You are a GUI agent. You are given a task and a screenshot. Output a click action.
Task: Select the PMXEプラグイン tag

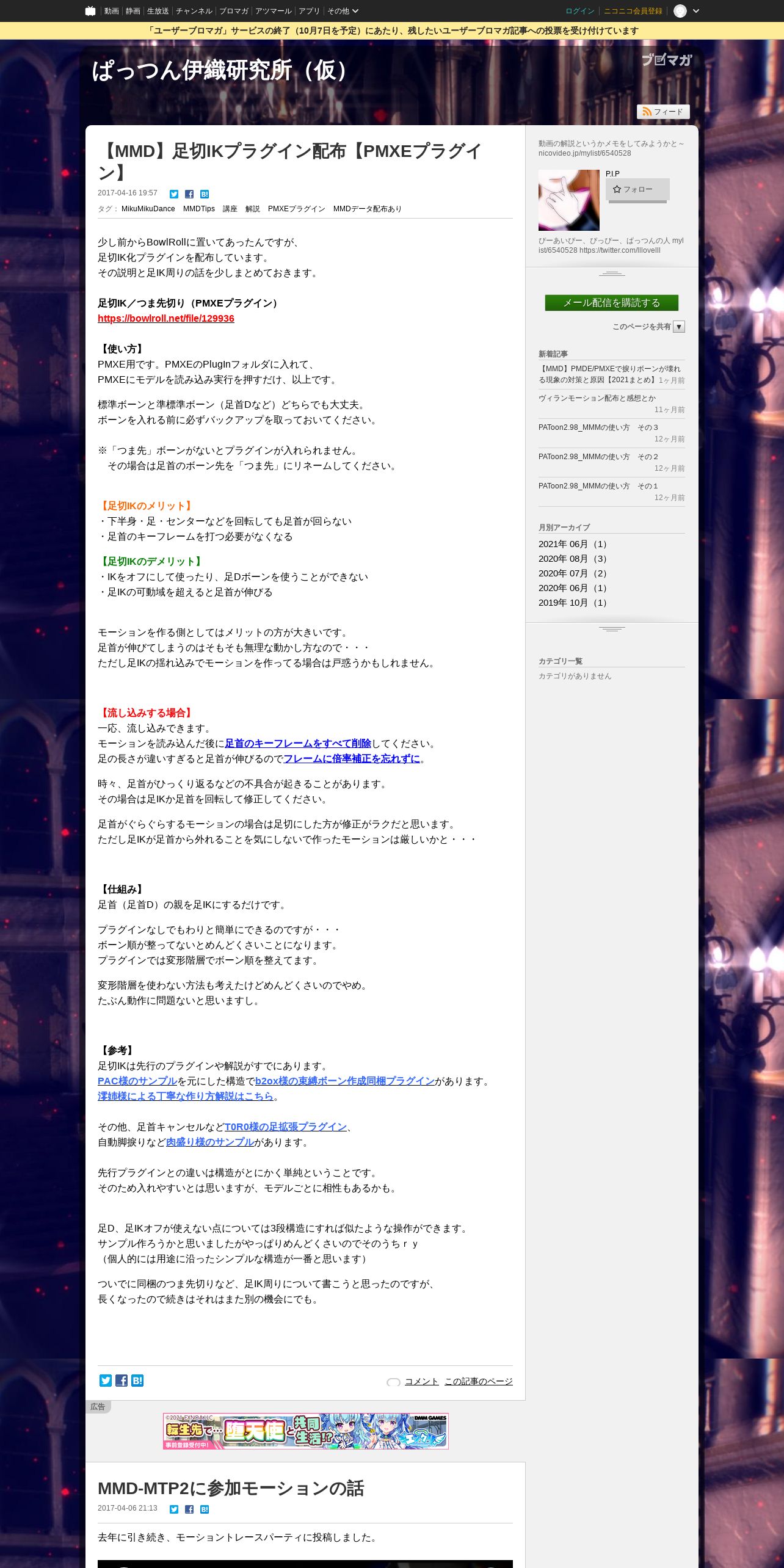tap(296, 209)
